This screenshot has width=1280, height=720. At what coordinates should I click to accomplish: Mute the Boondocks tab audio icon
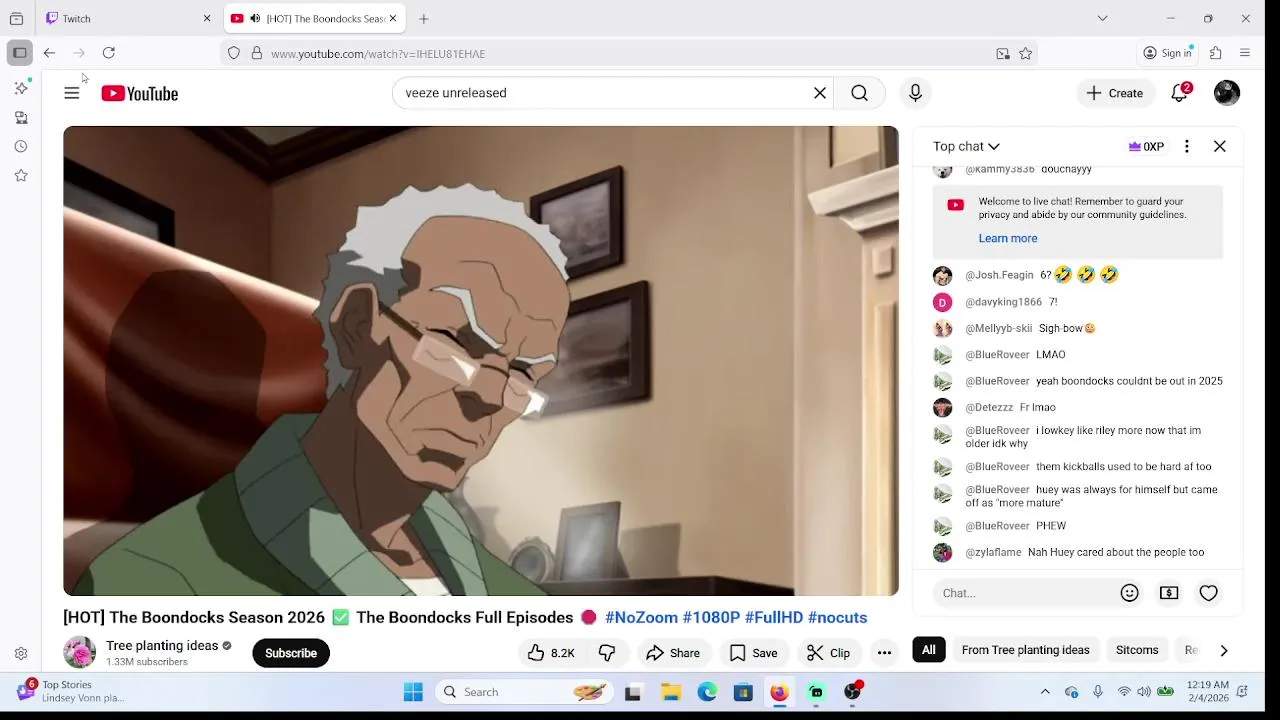click(255, 18)
